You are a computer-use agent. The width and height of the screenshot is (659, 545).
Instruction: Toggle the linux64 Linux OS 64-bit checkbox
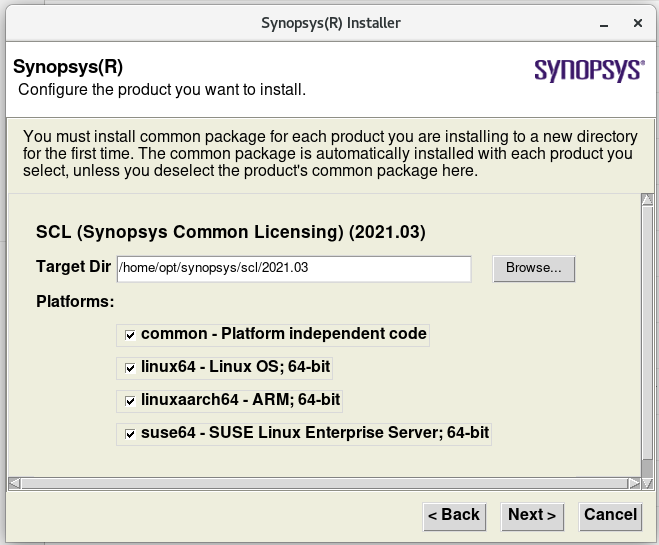tap(130, 368)
